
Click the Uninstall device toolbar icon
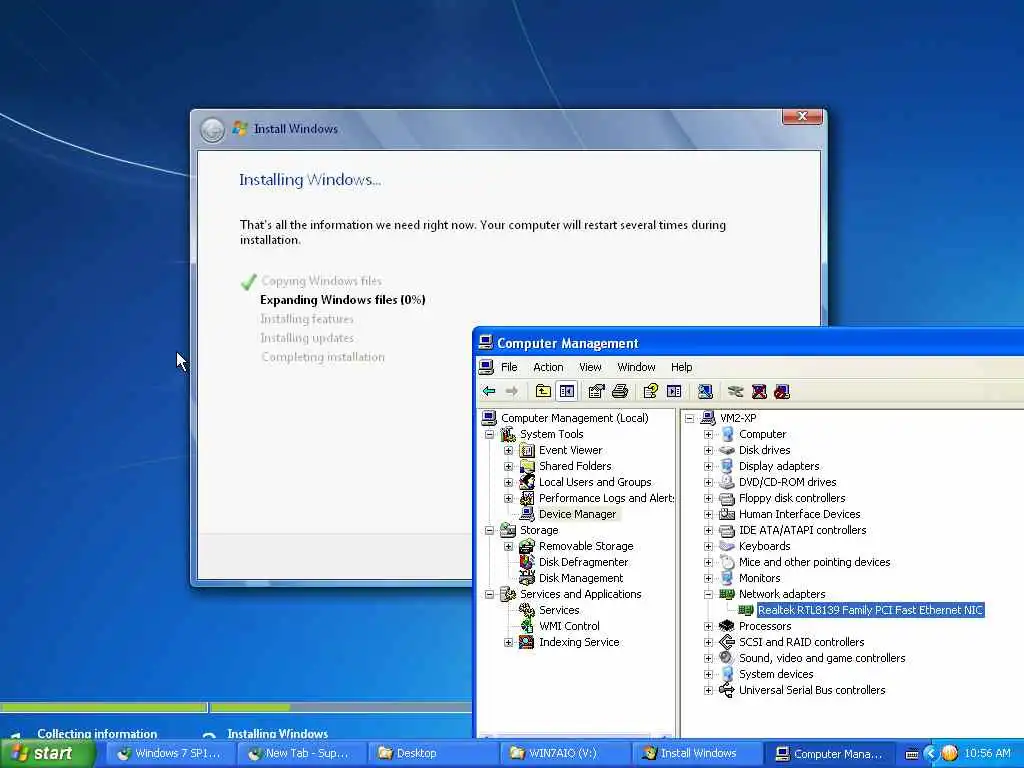coord(759,391)
